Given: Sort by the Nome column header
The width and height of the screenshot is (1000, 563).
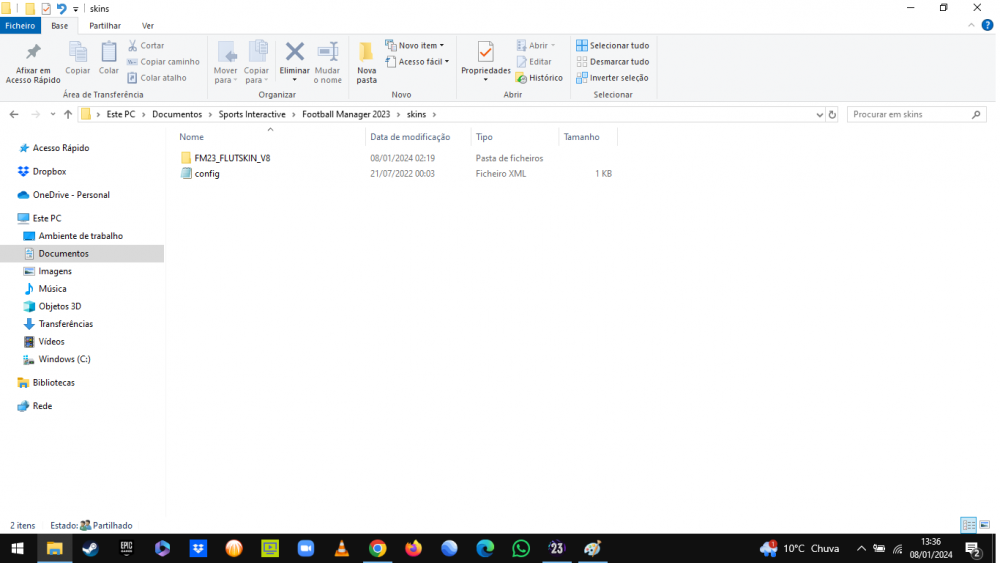Looking at the screenshot, I should coord(191,137).
